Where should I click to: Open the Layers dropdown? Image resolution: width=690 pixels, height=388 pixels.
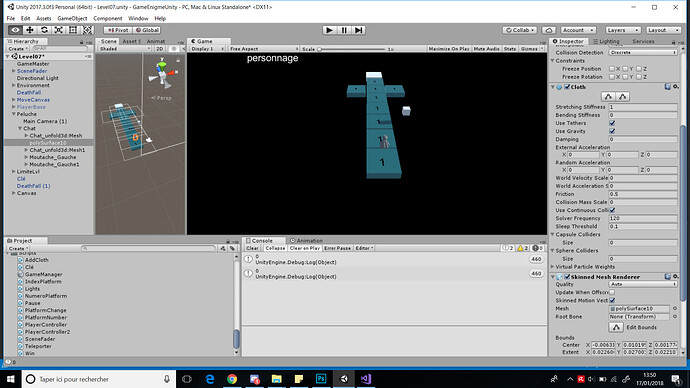point(623,30)
